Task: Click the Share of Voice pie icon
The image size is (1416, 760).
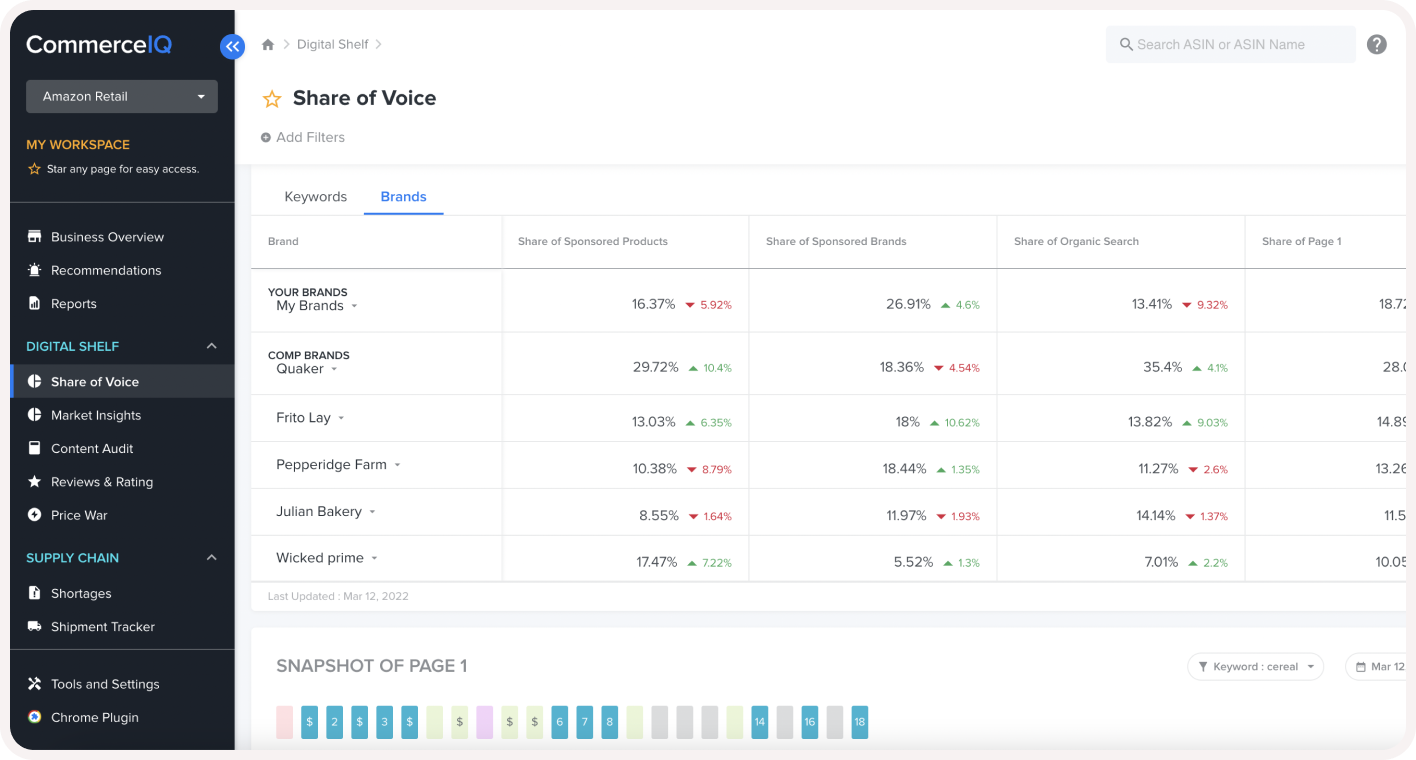Action: pyautogui.click(x=34, y=381)
